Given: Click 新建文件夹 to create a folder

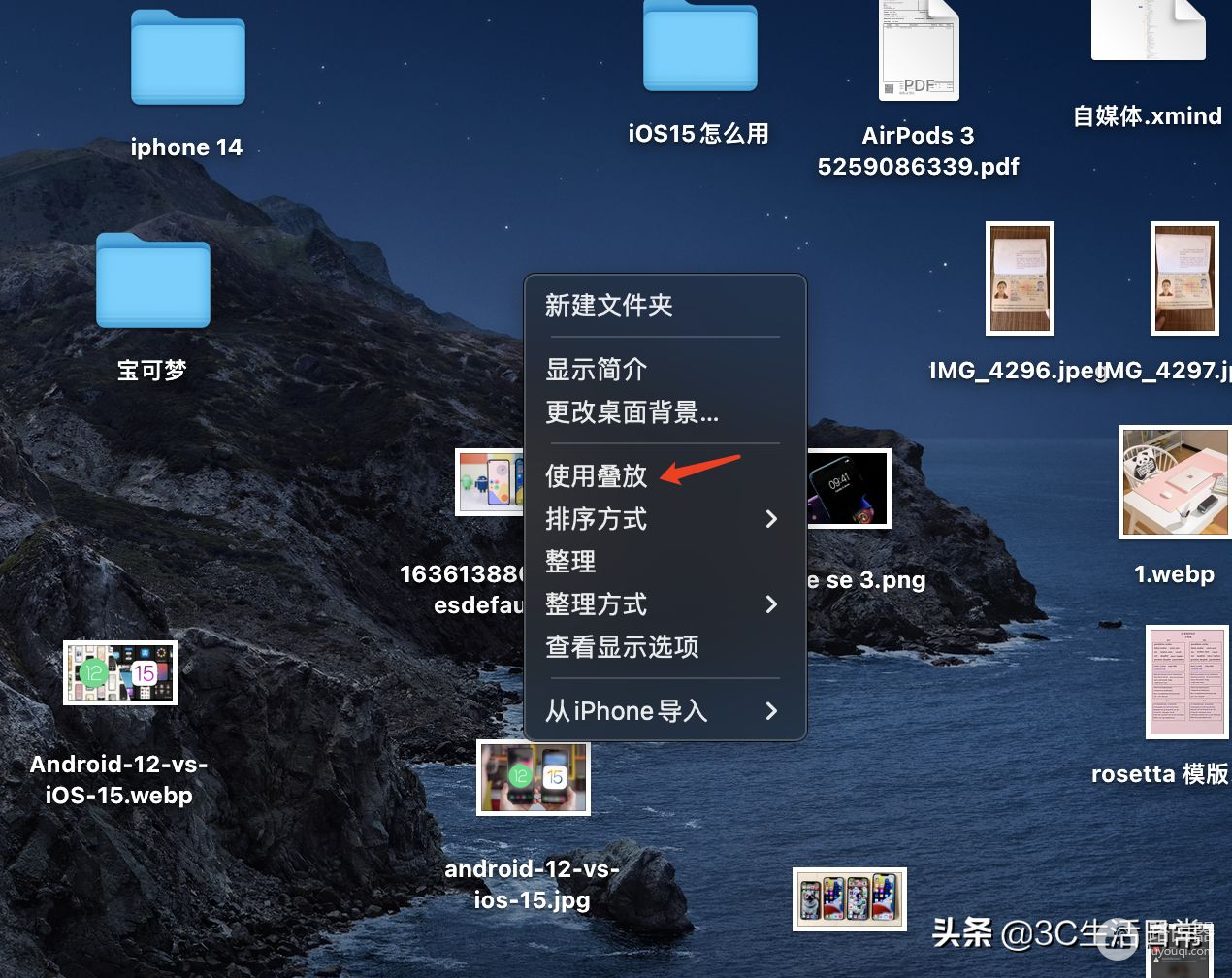Looking at the screenshot, I should tap(609, 306).
